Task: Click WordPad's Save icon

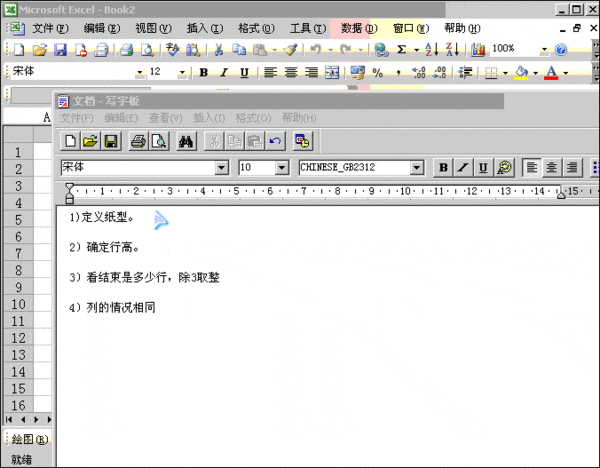Action: (111, 141)
